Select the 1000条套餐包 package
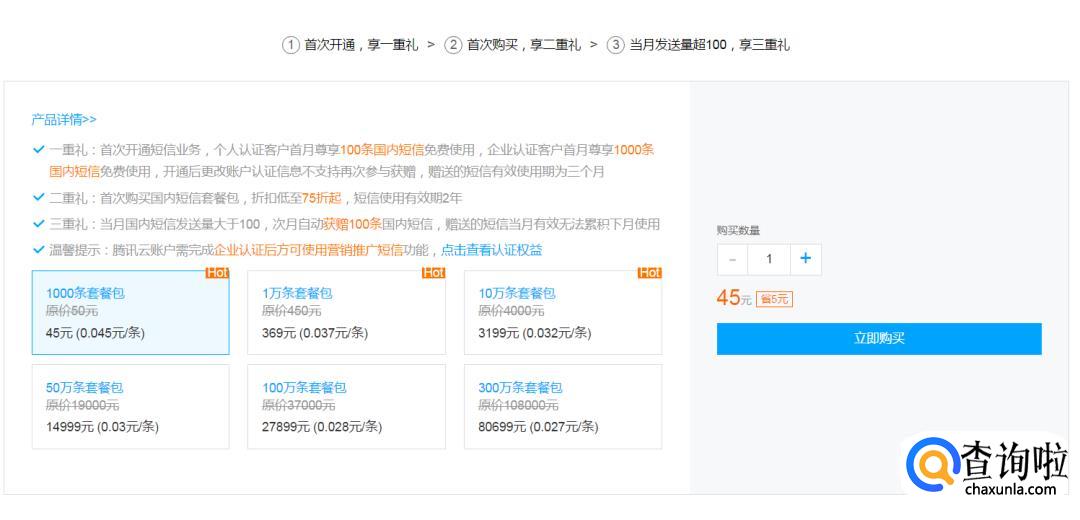 point(130,312)
